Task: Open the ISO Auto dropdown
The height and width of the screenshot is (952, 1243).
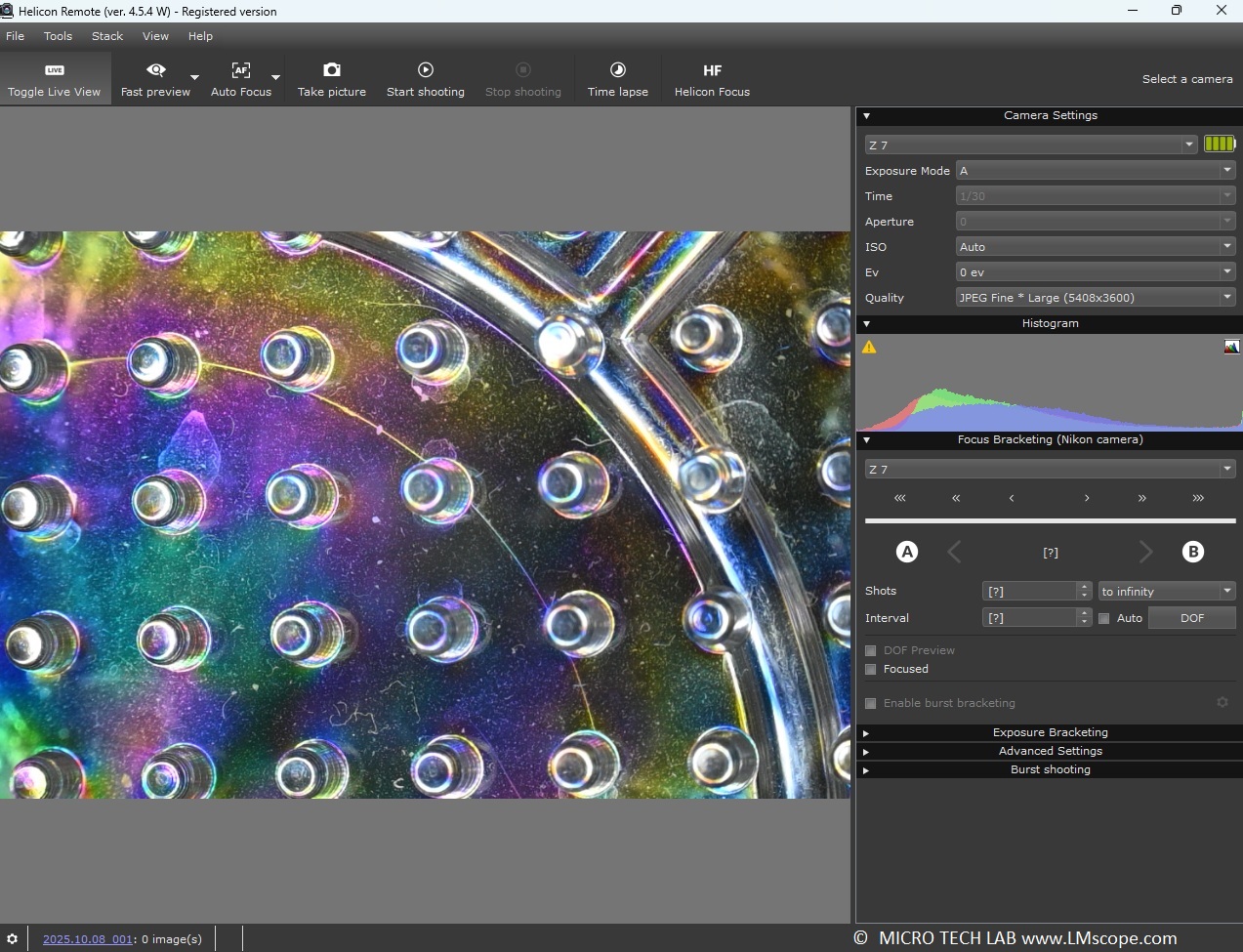Action: (x=1095, y=247)
